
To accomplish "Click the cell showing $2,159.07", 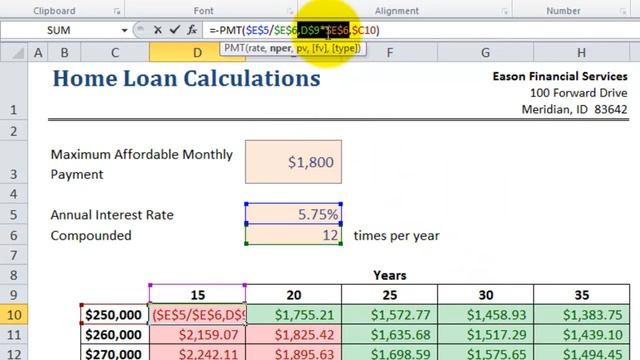I will 198,335.
